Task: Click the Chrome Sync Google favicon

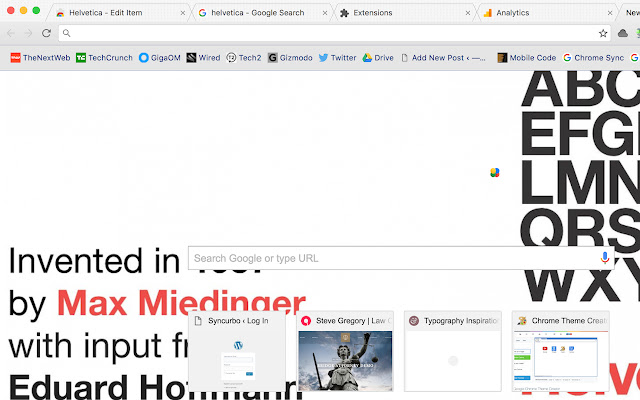Action: (x=567, y=58)
